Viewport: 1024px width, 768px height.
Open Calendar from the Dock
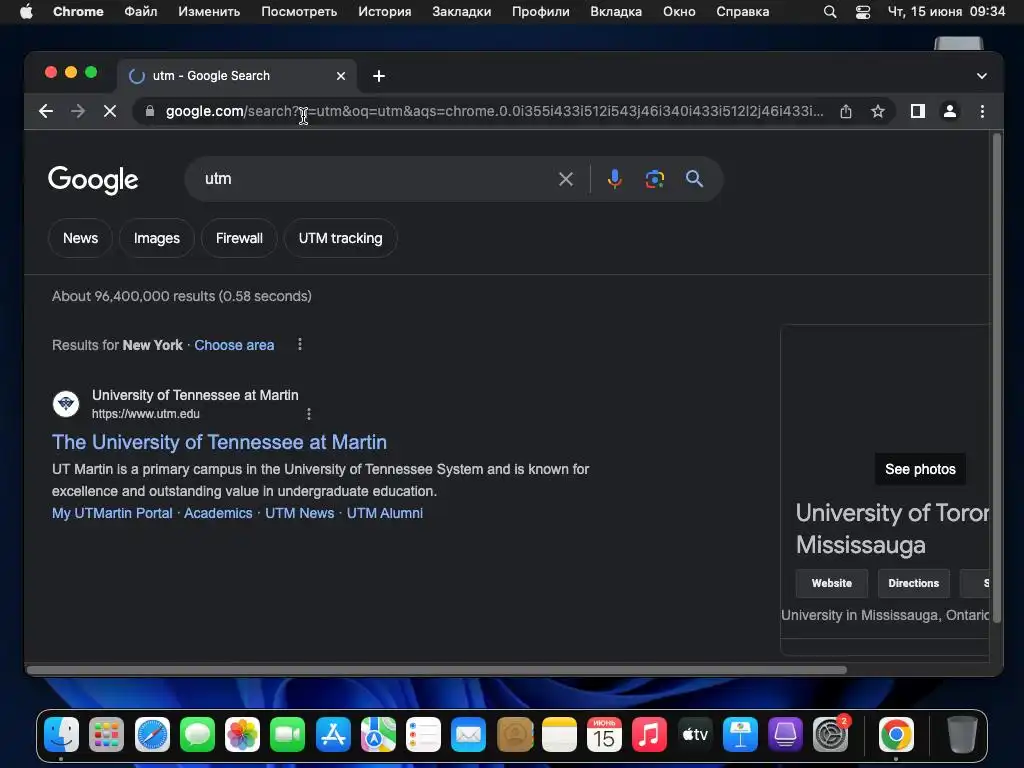click(604, 735)
